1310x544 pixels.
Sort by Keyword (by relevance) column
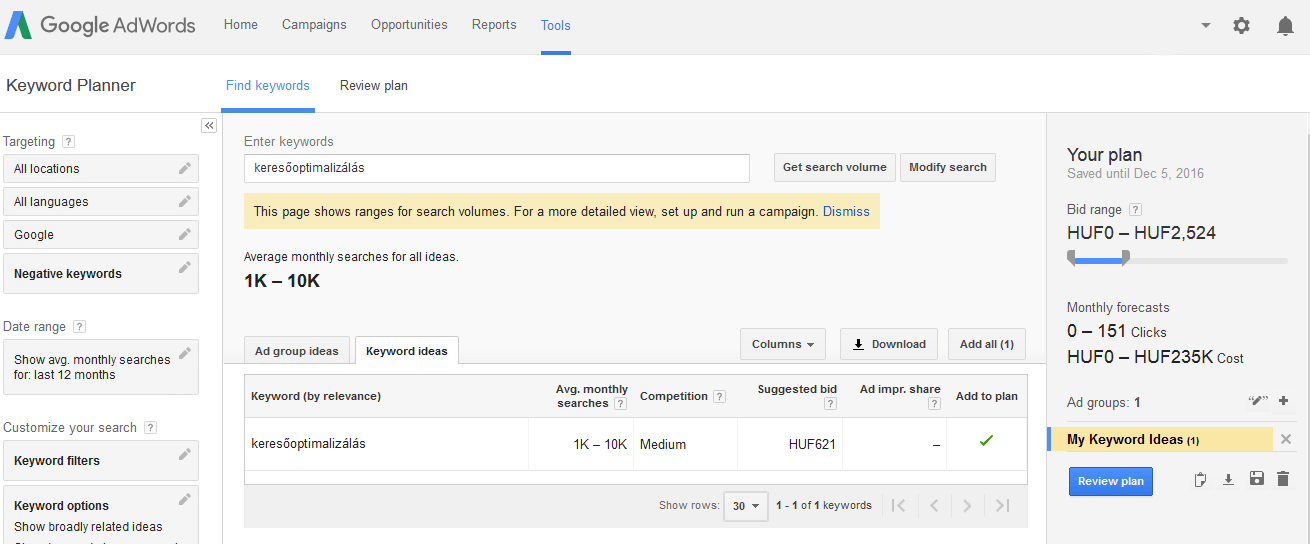click(316, 396)
